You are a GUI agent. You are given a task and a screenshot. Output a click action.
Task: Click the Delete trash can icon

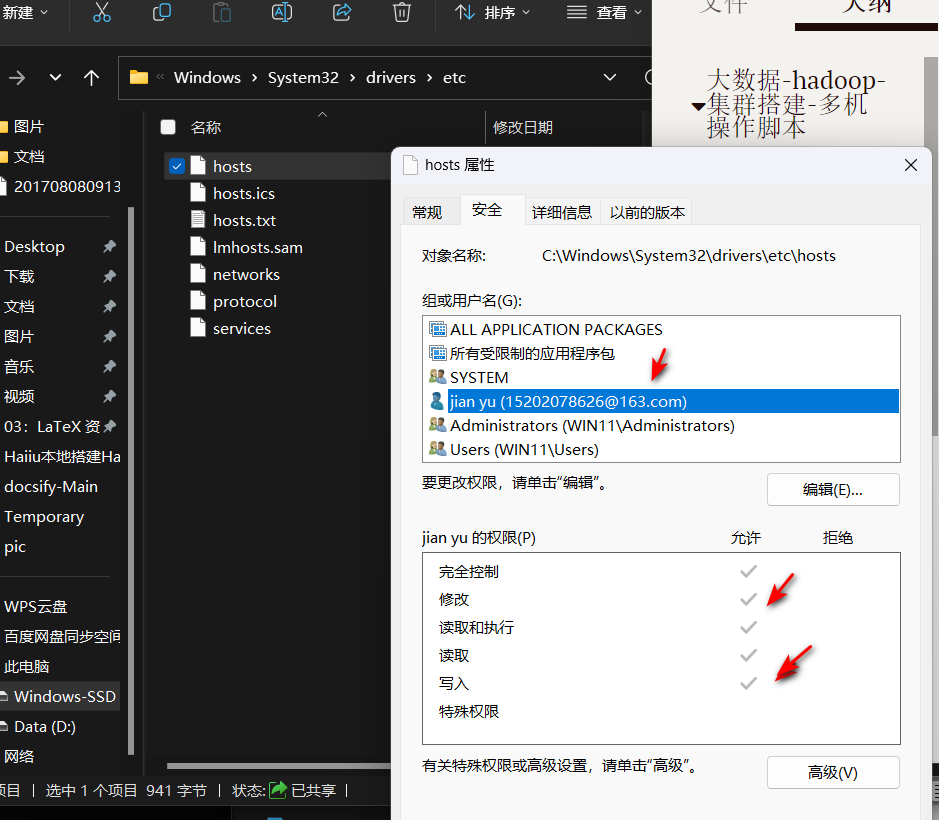click(x=401, y=13)
